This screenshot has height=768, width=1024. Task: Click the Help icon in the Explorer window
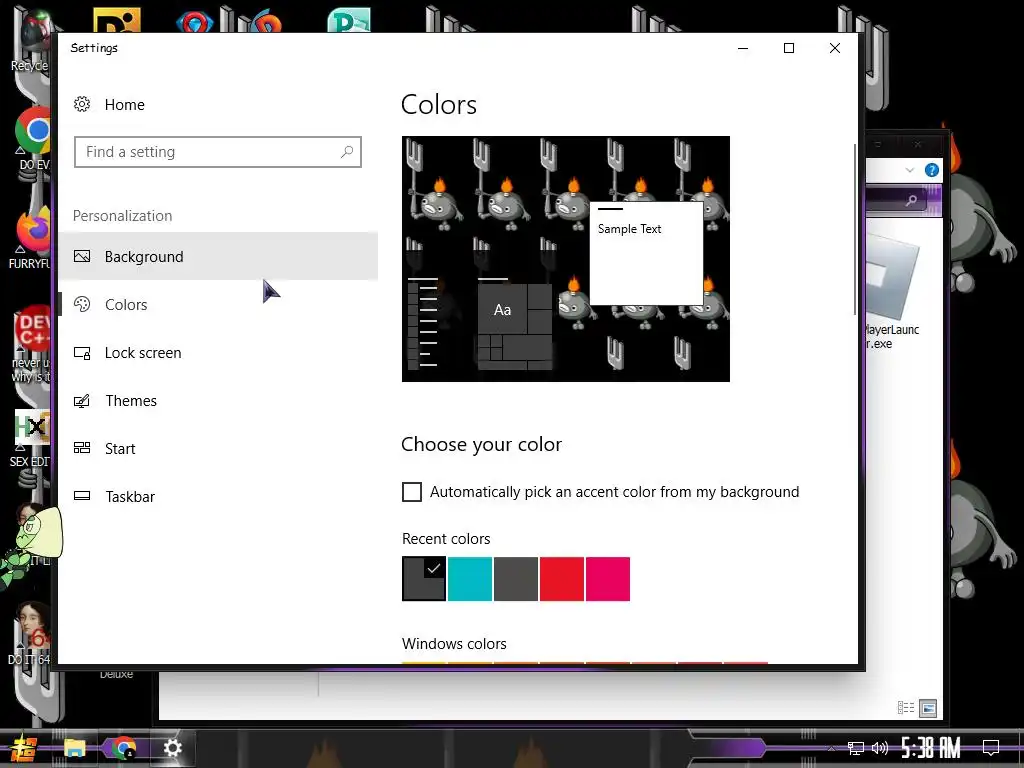point(932,170)
